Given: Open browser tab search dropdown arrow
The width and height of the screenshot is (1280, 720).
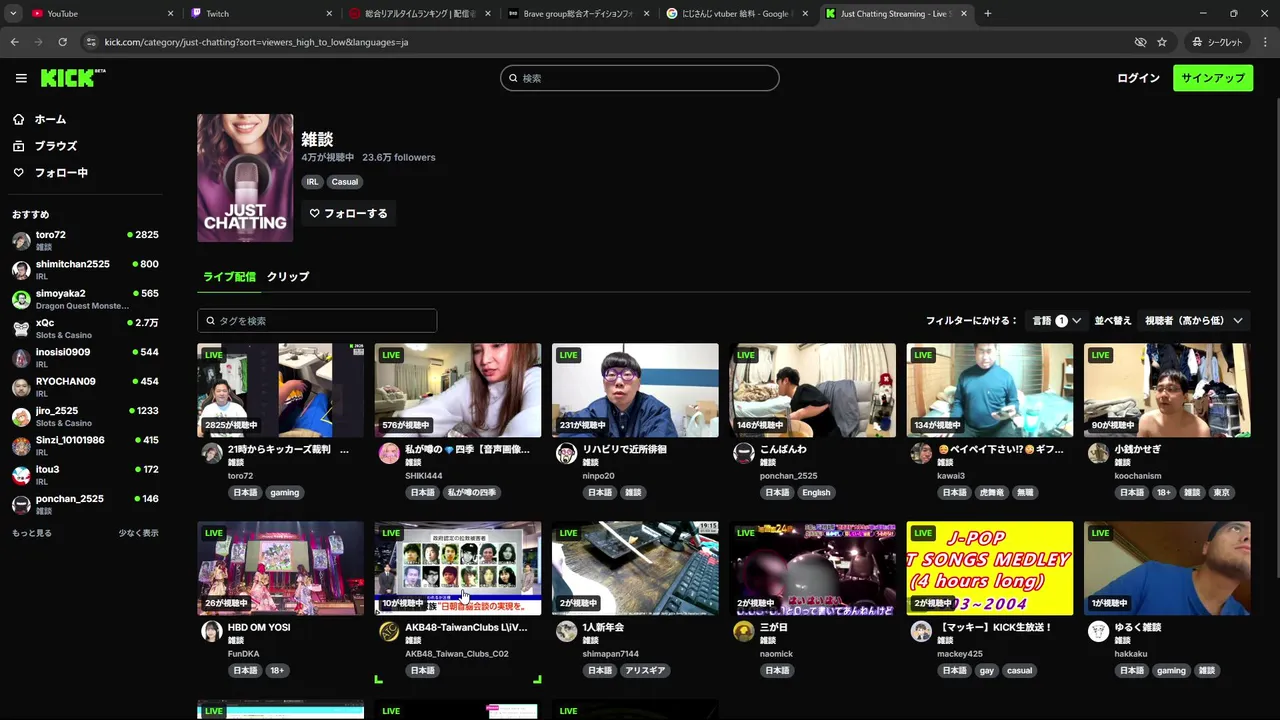Looking at the screenshot, I should click(14, 14).
